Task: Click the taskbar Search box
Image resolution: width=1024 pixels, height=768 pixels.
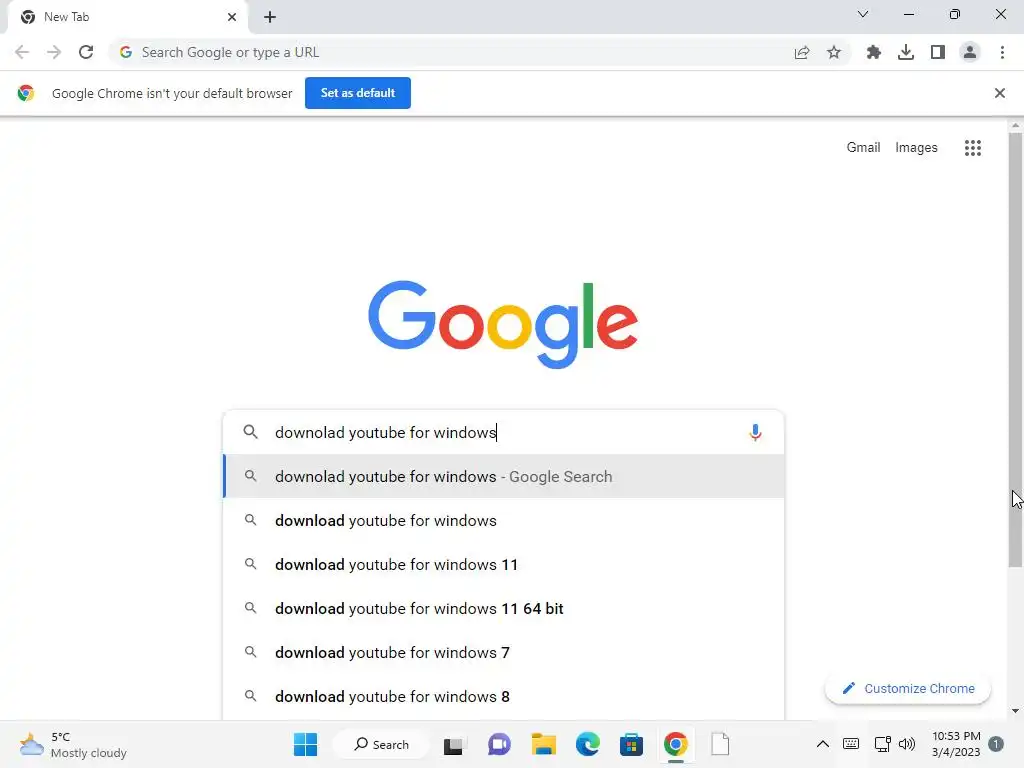Action: pos(381,744)
